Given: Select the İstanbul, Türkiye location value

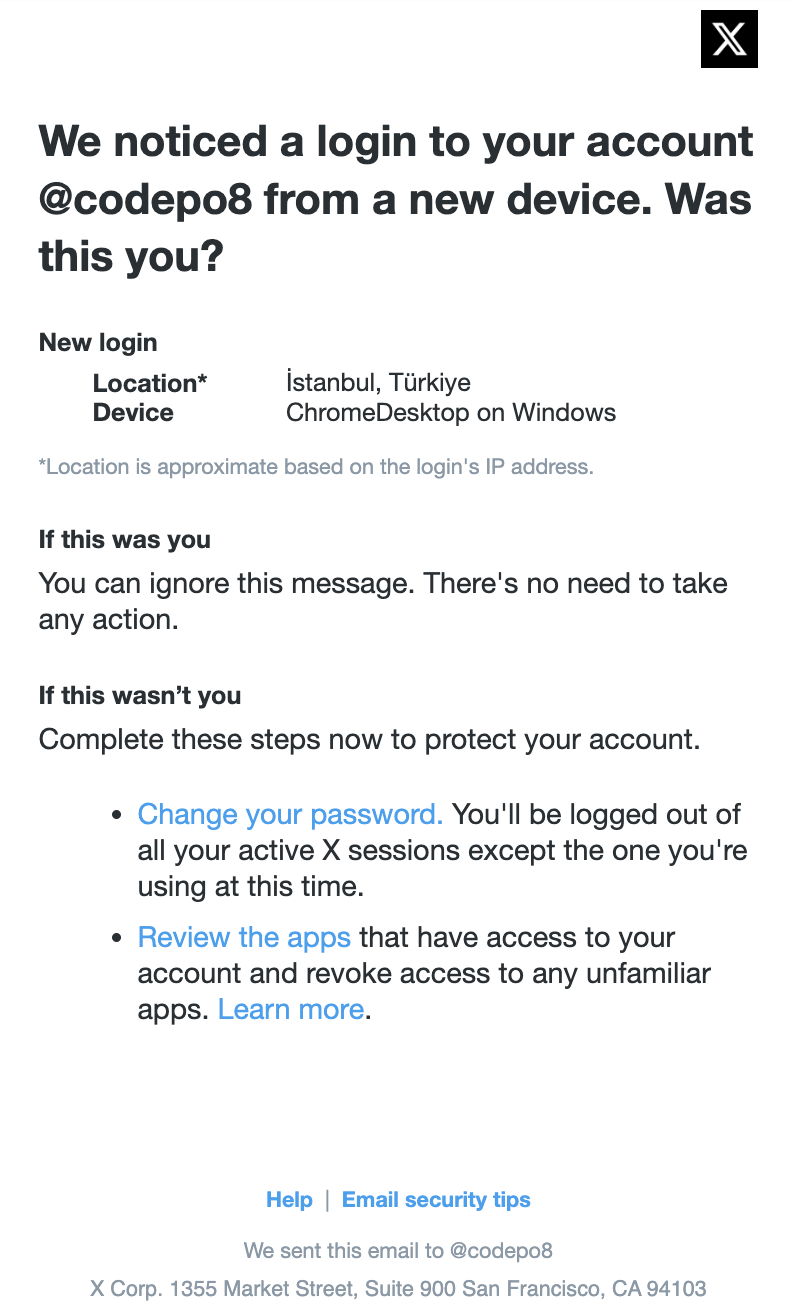Looking at the screenshot, I should pyautogui.click(x=378, y=383).
